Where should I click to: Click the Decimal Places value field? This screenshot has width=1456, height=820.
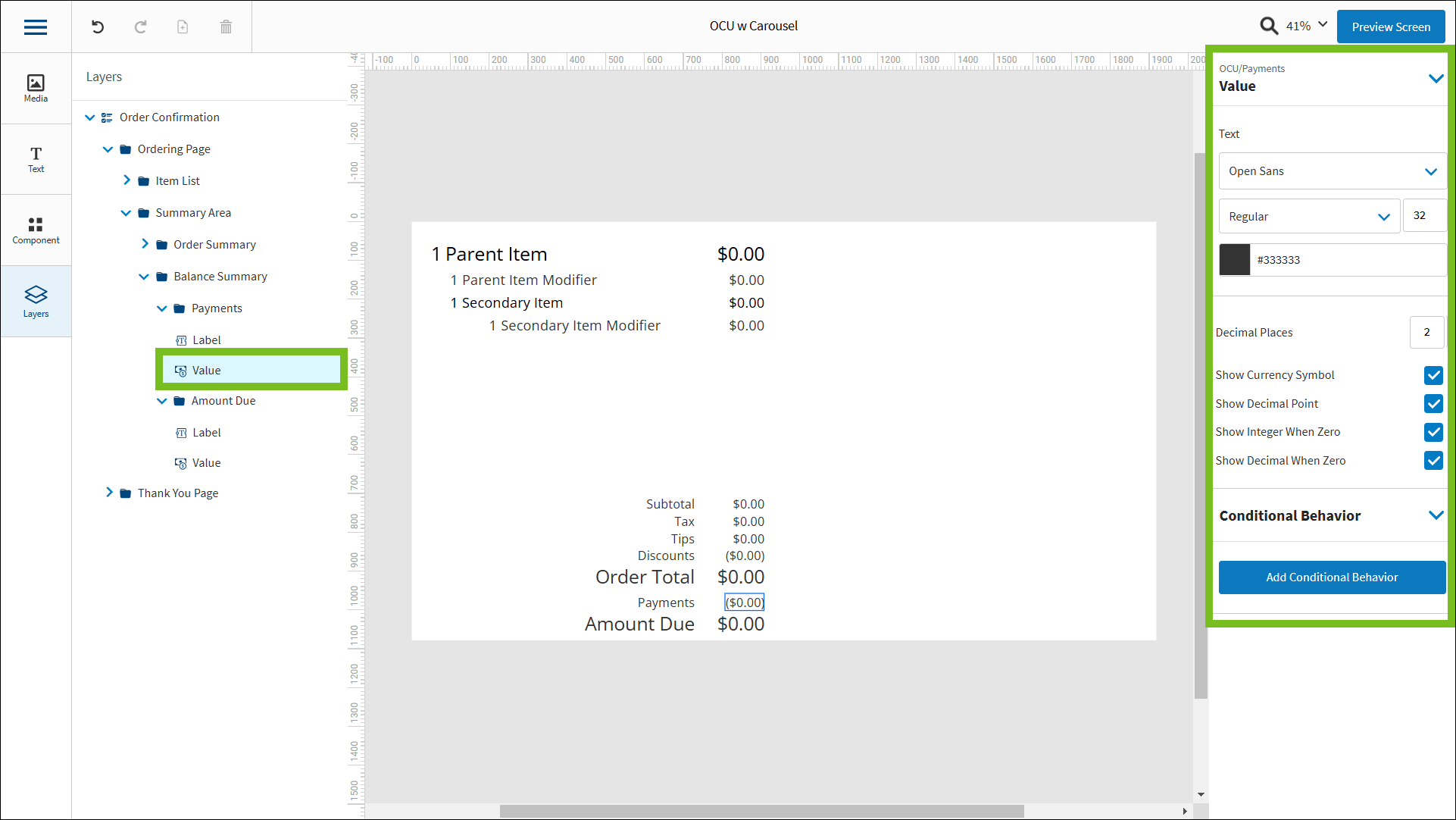(1426, 332)
